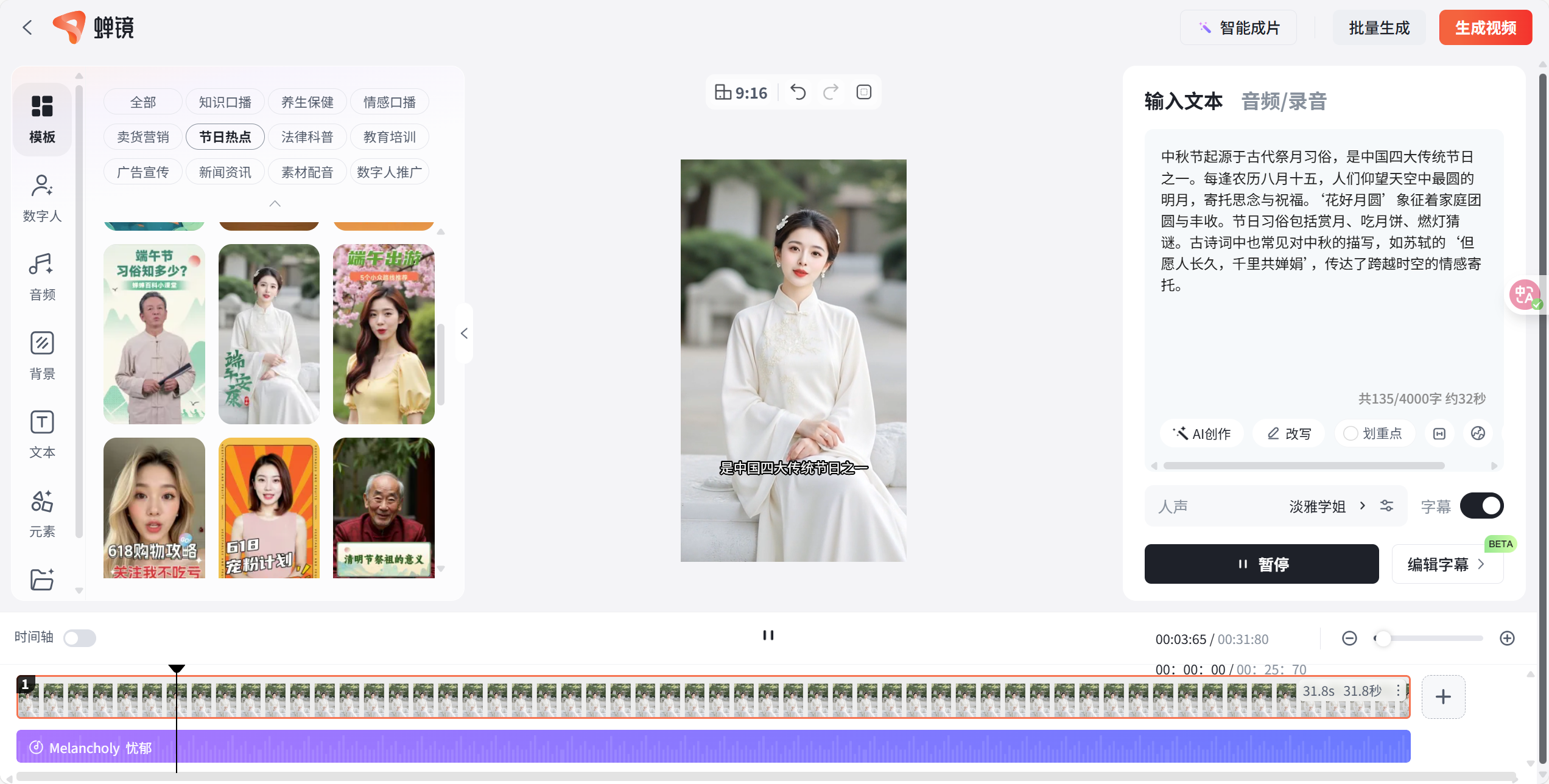Select the 端午出游 template
Image resolution: width=1549 pixels, height=784 pixels.
point(384,334)
